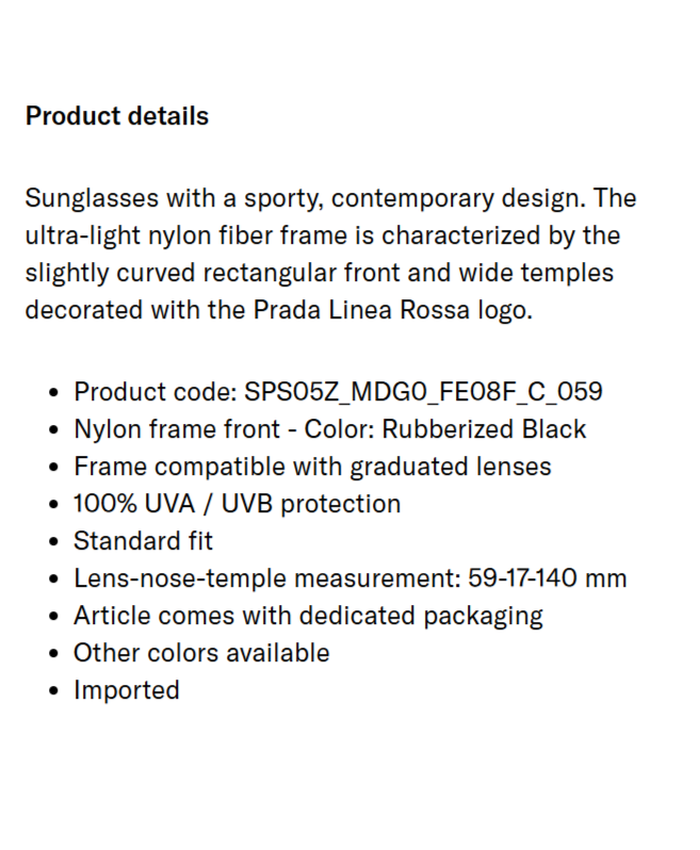Viewport: 700px width, 850px height.
Task: Click the code SPS05Z_MDG0_FE08F_C_059
Action: (423, 391)
